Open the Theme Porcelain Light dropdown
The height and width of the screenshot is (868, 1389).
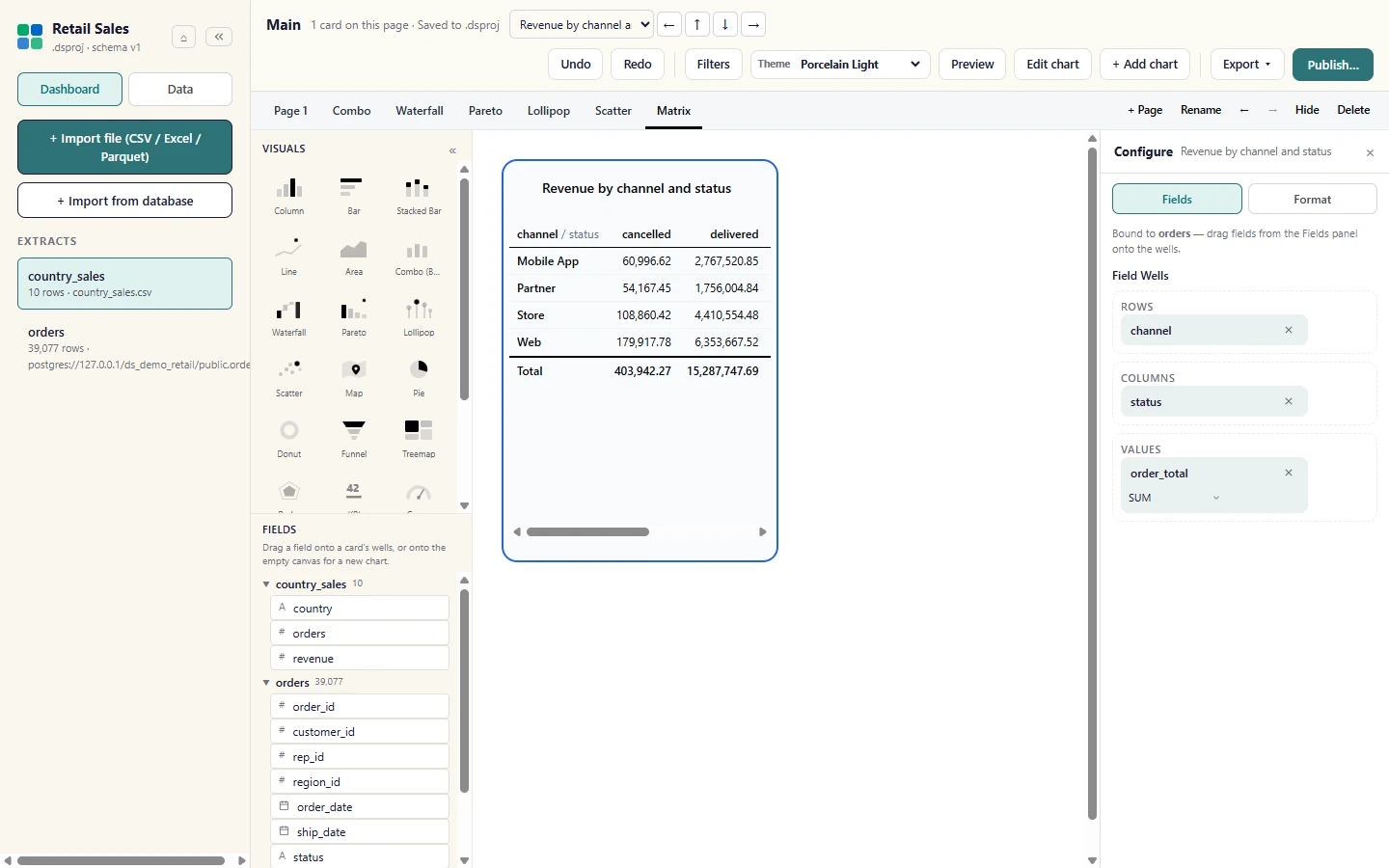coord(840,65)
